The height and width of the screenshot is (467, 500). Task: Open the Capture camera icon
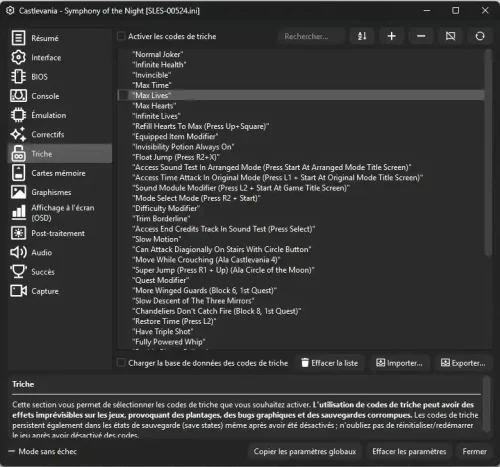[x=18, y=291]
